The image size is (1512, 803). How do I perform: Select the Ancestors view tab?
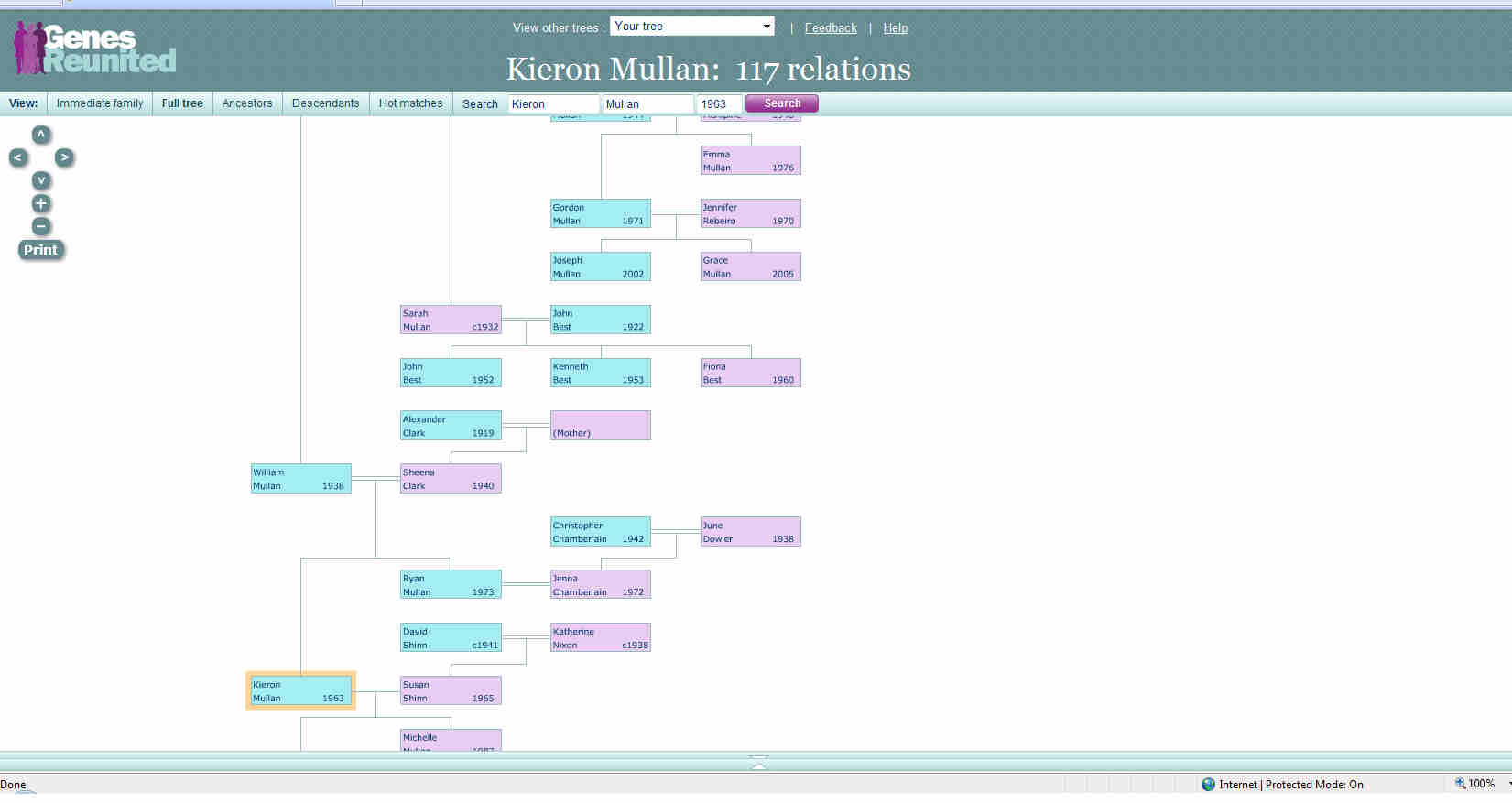(247, 103)
